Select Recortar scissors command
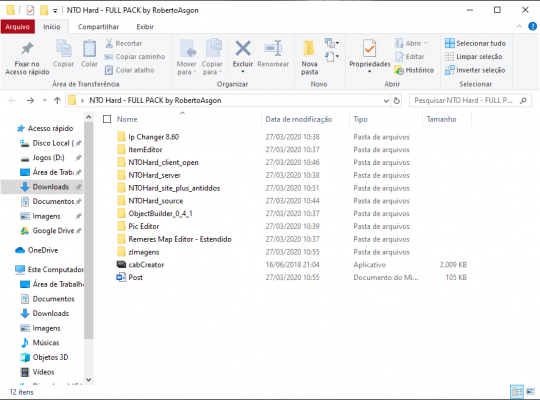The height and width of the screenshot is (400, 540). tap(124, 43)
